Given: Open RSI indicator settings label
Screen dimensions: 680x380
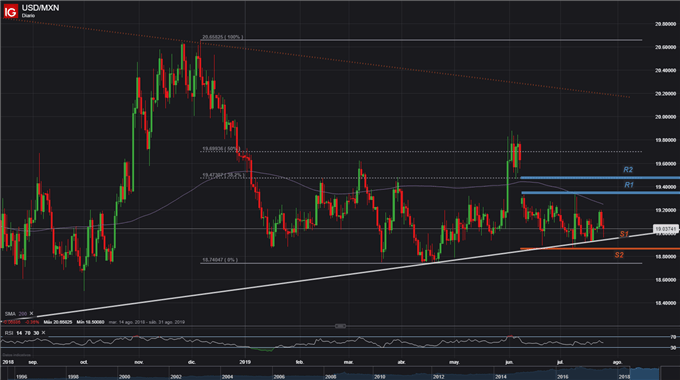Looking at the screenshot, I should pyautogui.click(x=9, y=333).
